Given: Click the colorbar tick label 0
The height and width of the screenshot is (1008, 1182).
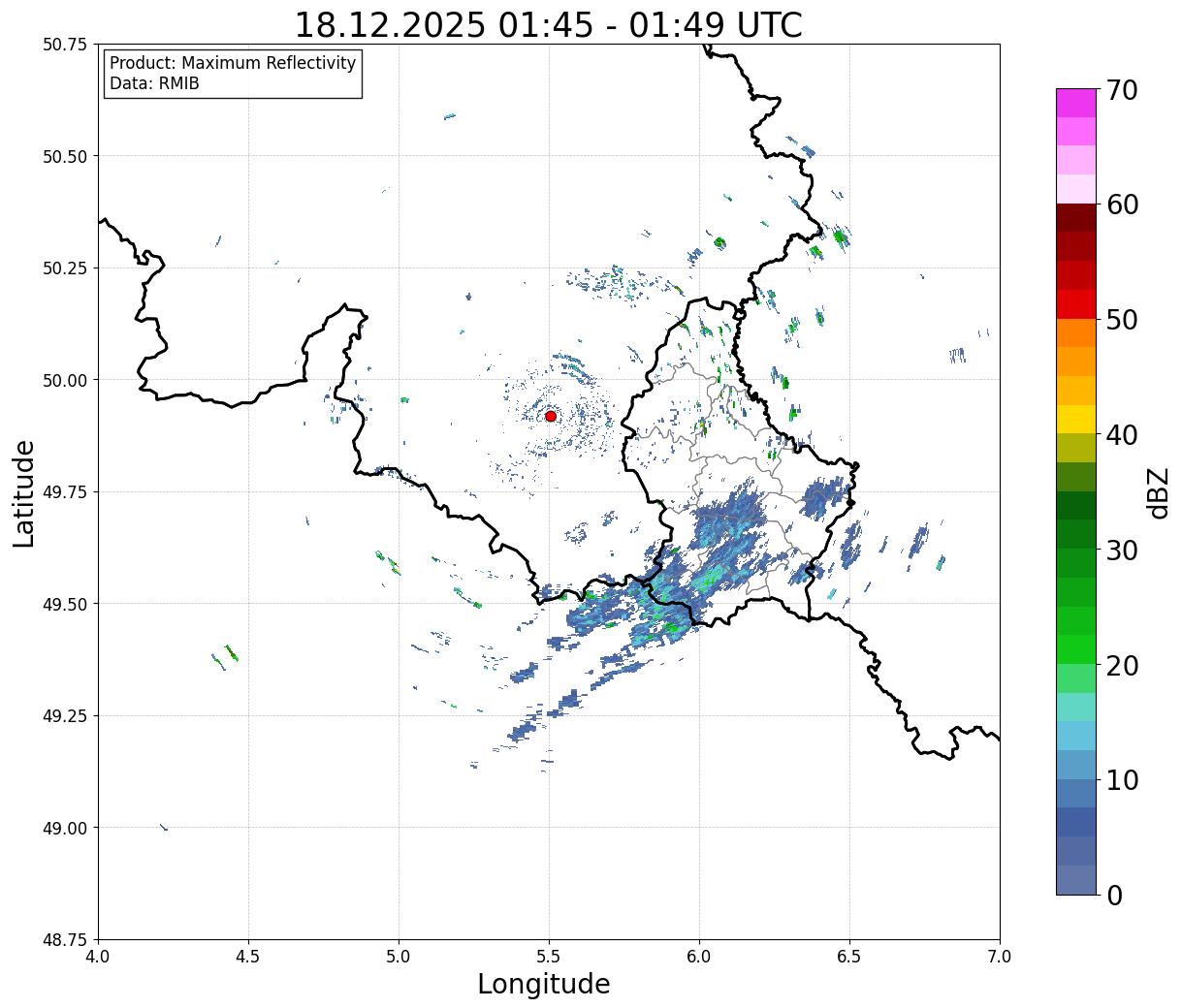Looking at the screenshot, I should 1114,895.
